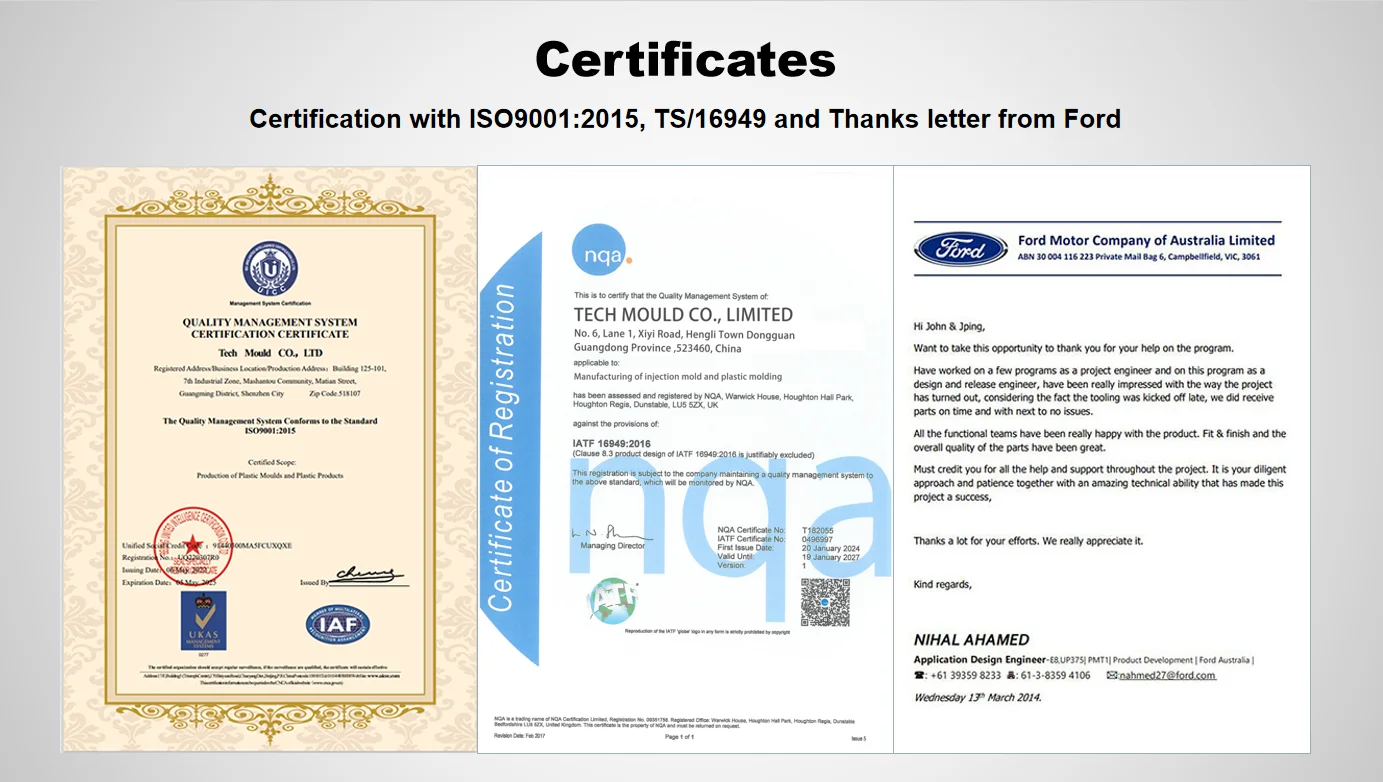Open the nahmed27@ford.com email link
The image size is (1383, 782).
click(1167, 675)
